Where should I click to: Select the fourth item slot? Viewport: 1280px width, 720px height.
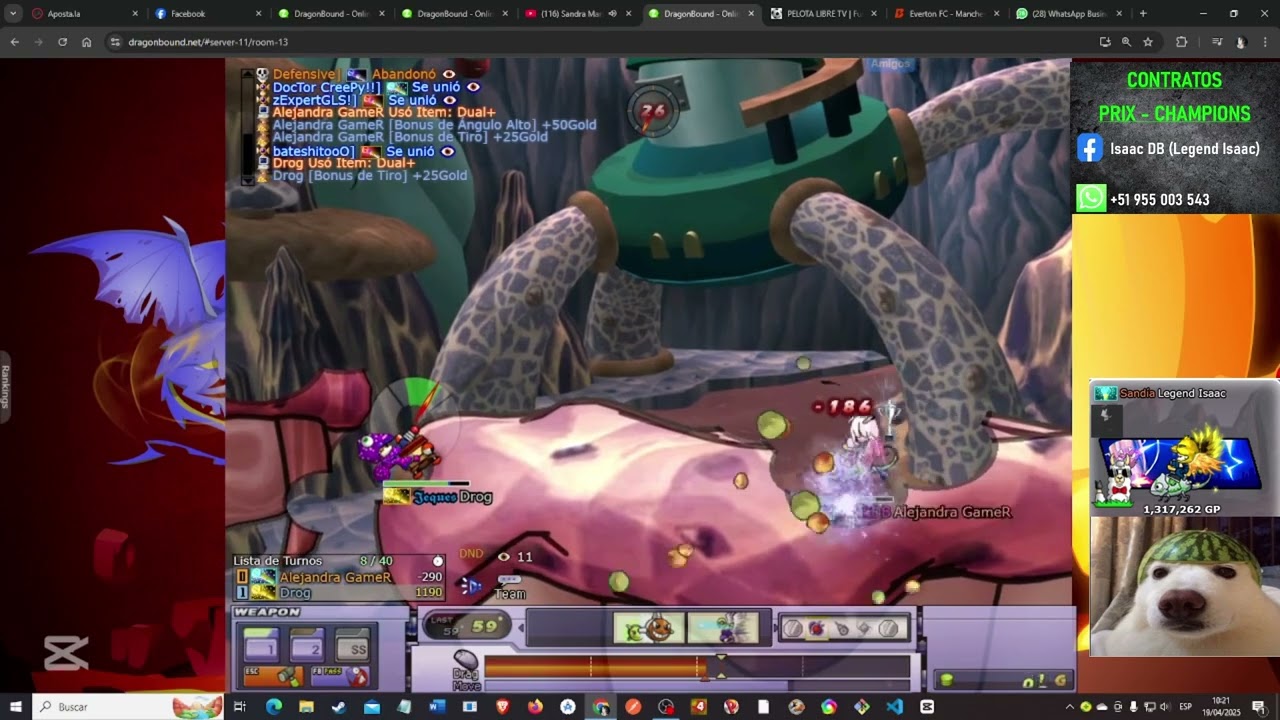tap(865, 628)
